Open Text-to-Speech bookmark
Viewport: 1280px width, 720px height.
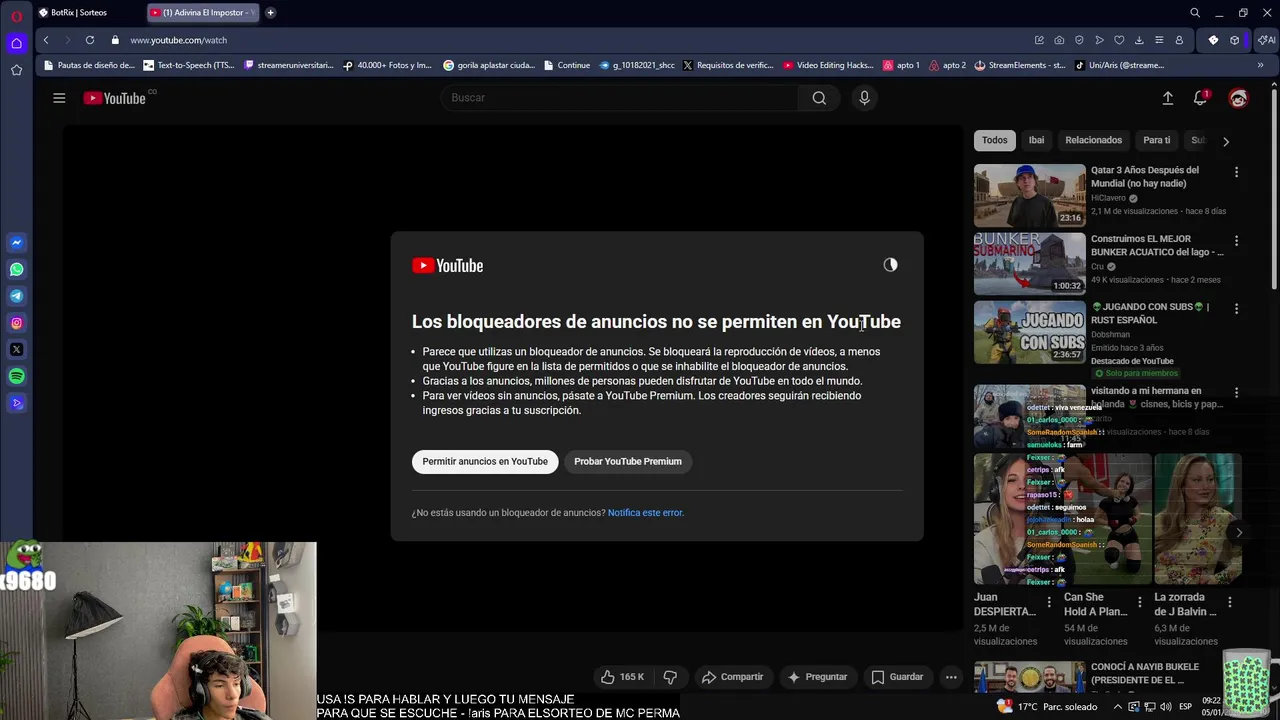(x=189, y=65)
